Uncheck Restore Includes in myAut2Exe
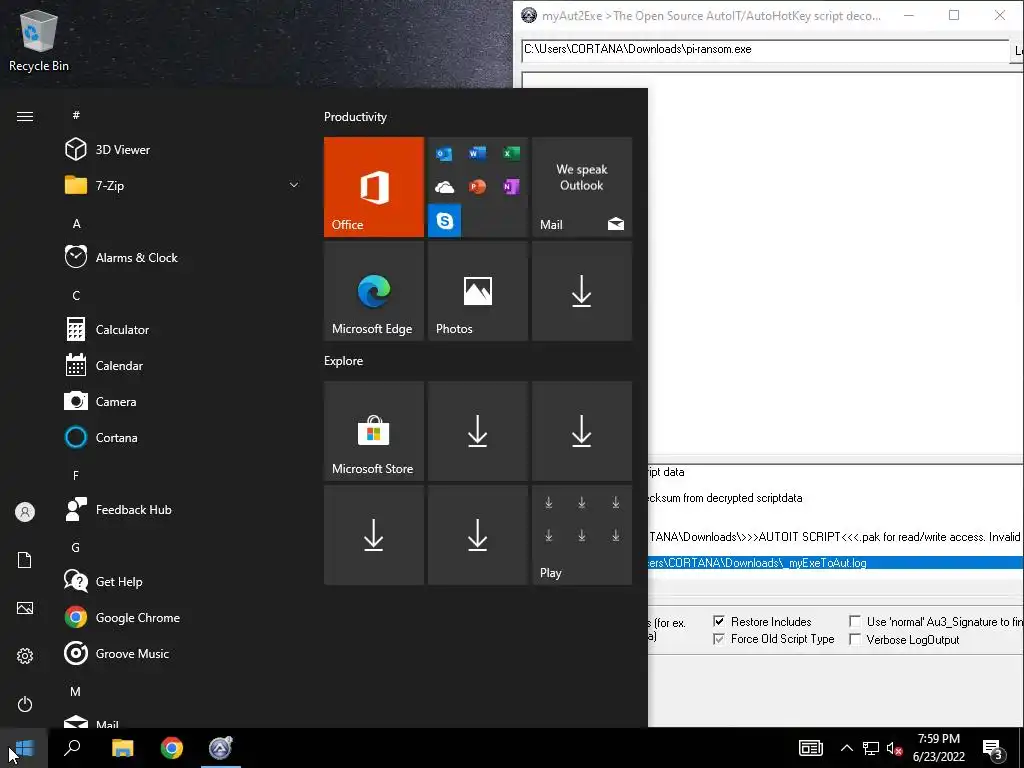The image size is (1024, 768). (719, 621)
